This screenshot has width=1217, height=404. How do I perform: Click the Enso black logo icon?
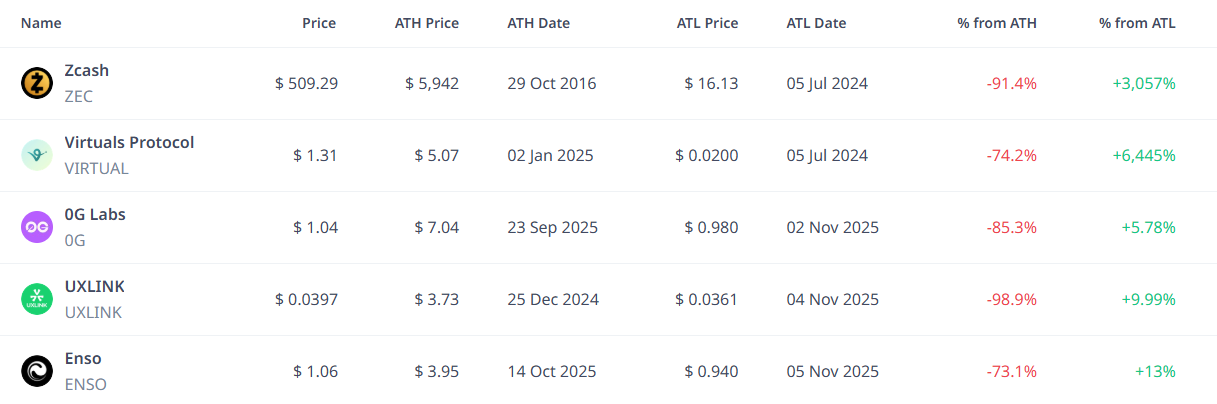37,371
